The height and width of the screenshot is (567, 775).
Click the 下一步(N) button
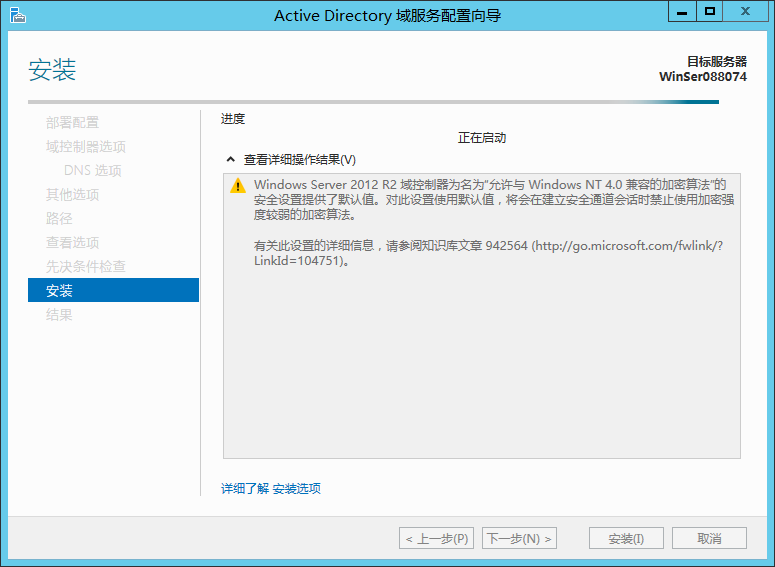(519, 538)
